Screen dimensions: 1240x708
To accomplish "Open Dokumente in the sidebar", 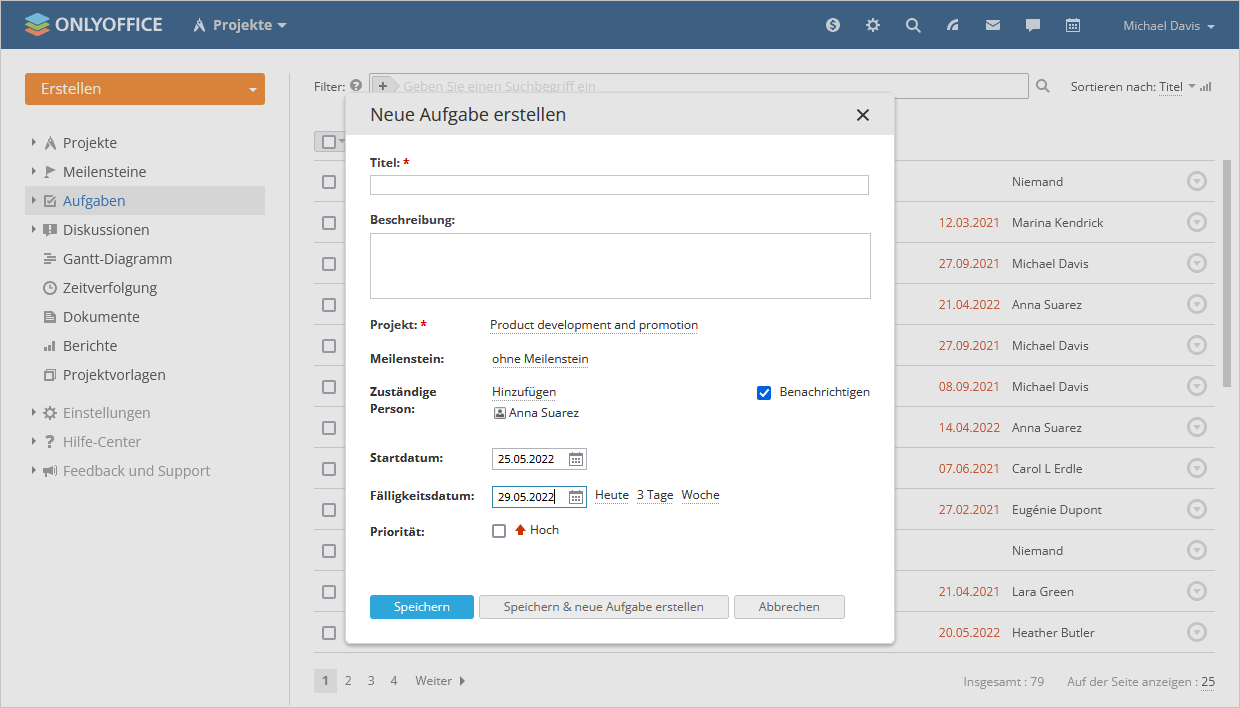I will tap(101, 317).
